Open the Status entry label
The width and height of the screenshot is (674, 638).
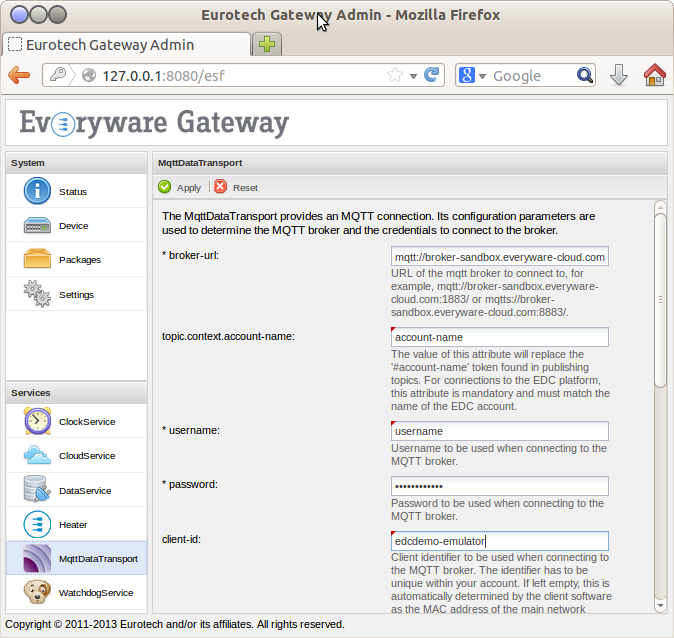[x=73, y=192]
